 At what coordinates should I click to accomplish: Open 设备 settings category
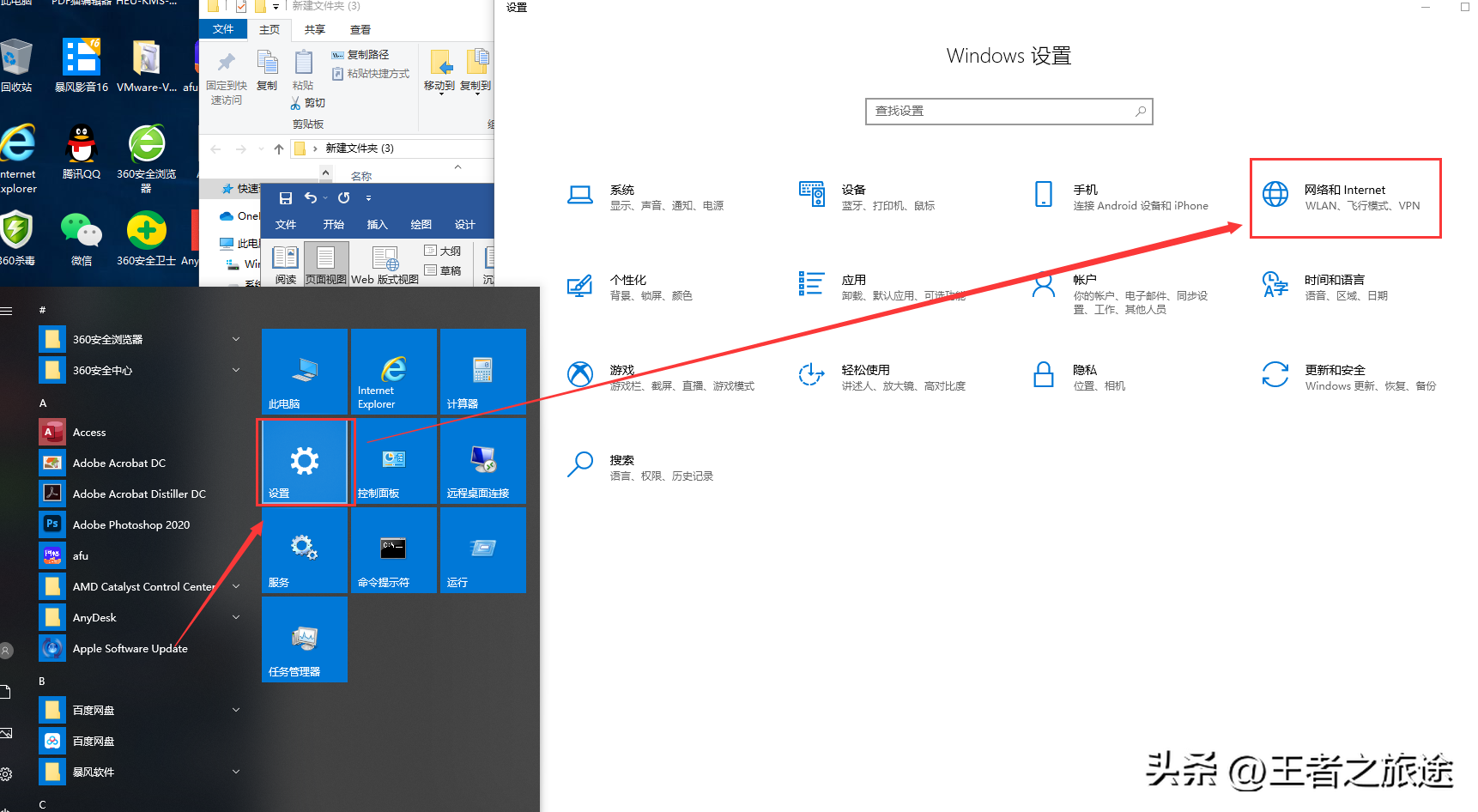pos(867,197)
